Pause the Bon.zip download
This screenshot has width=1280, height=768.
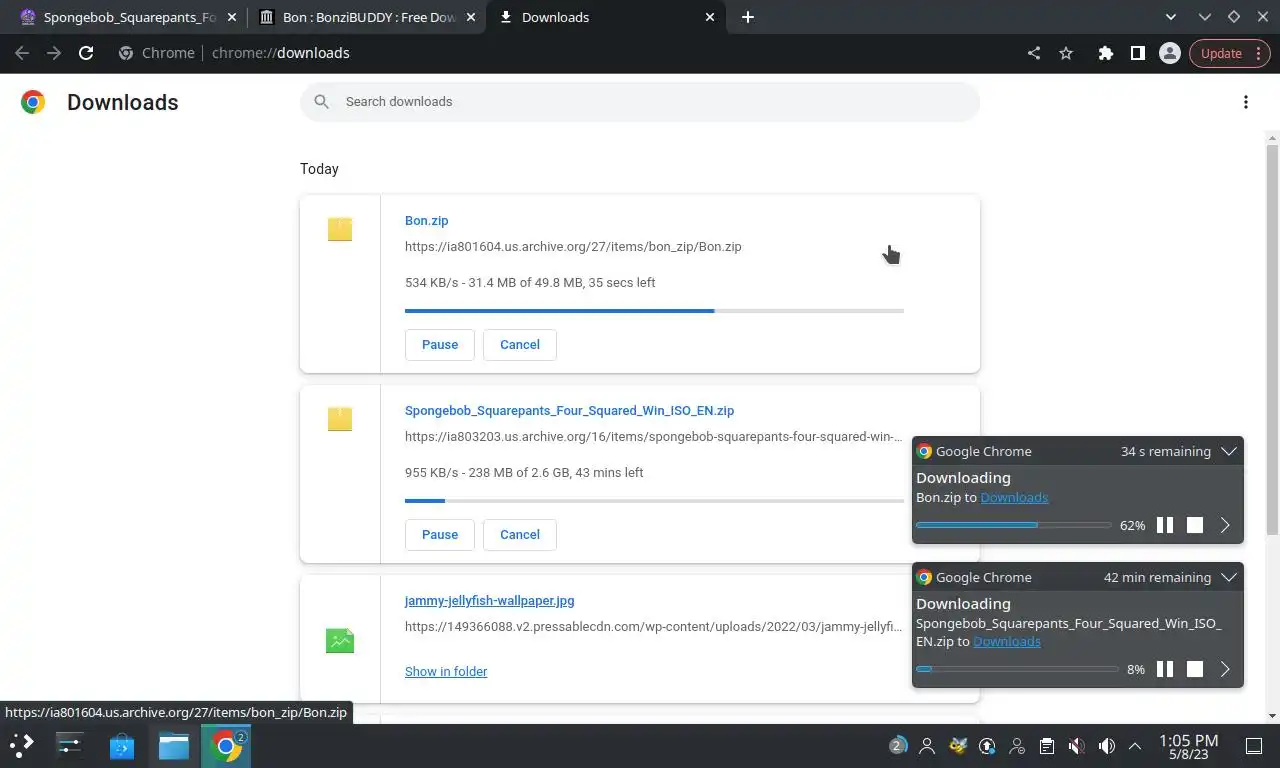(x=440, y=344)
